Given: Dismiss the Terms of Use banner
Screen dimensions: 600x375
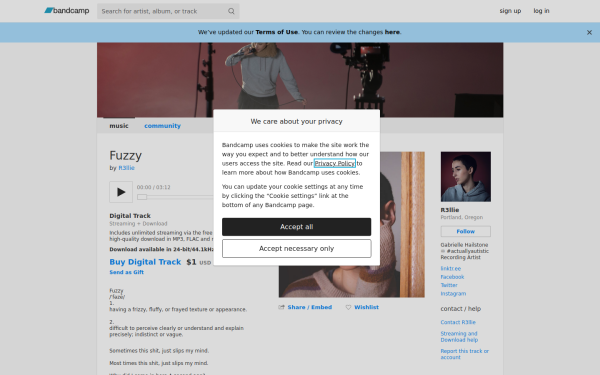Looking at the screenshot, I should pos(589,33).
